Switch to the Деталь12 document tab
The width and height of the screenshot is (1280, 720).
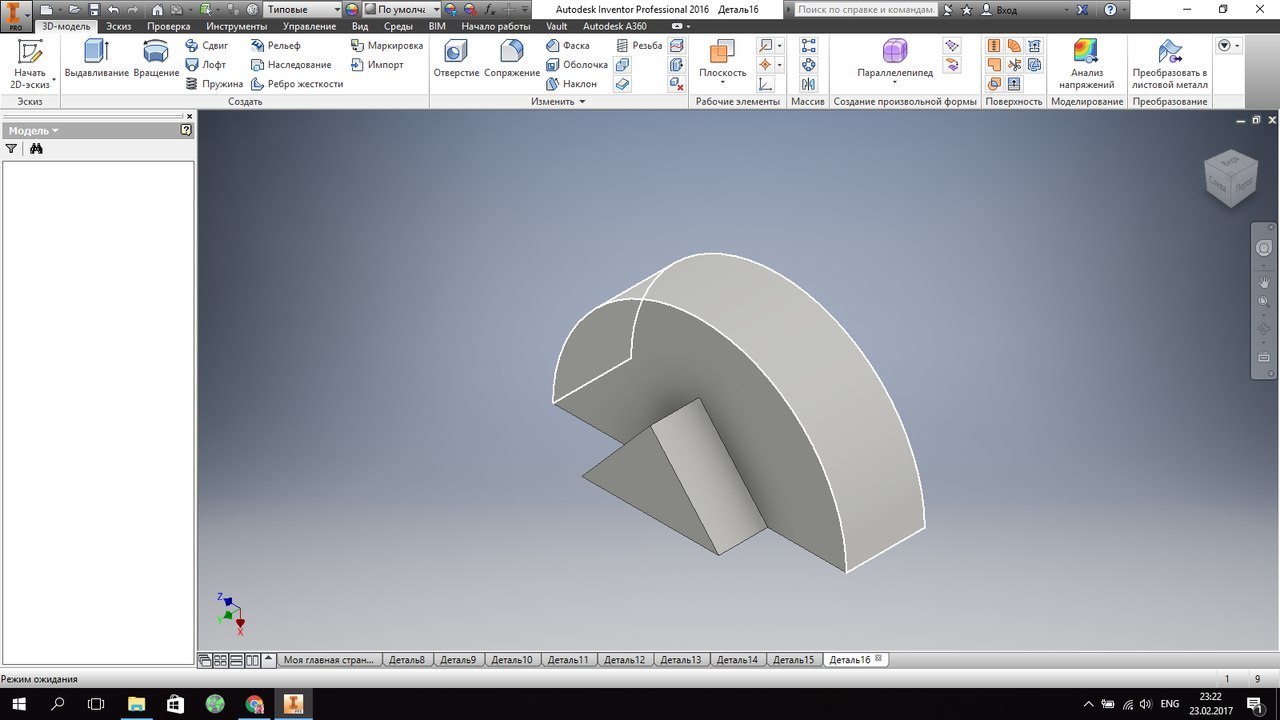coord(624,660)
